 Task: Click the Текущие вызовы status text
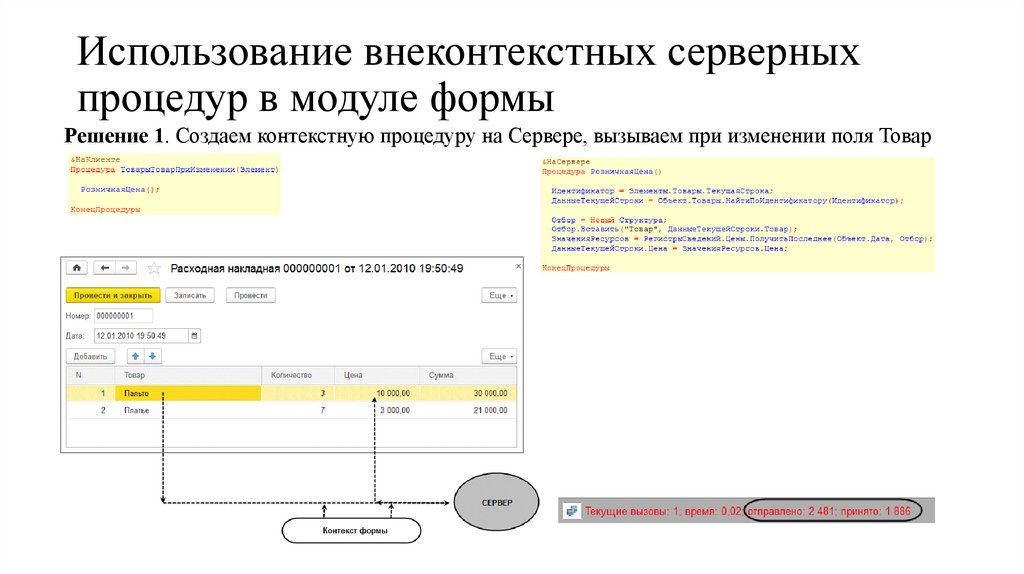pyautogui.click(x=632, y=511)
